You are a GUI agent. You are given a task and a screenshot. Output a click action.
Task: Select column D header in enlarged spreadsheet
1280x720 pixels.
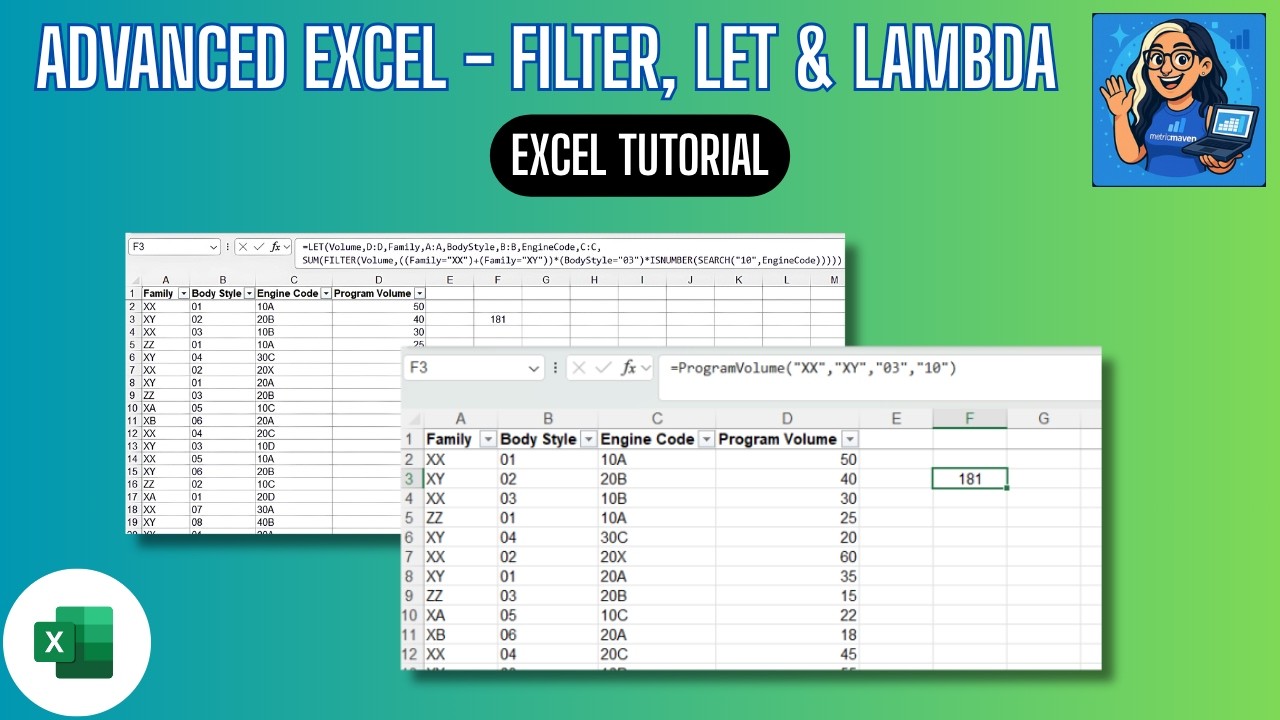(x=788, y=418)
